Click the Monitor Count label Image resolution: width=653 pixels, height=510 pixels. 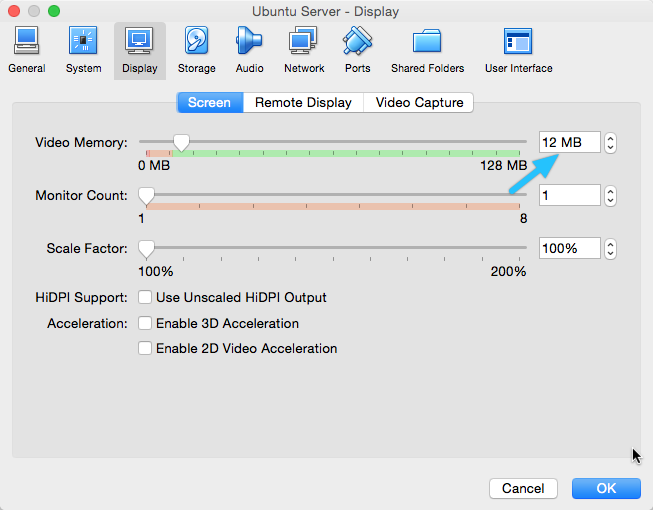tap(81, 195)
